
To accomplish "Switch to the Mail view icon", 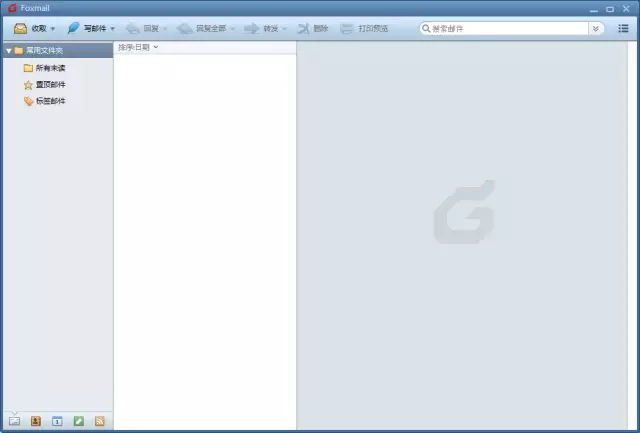I will (x=14, y=421).
